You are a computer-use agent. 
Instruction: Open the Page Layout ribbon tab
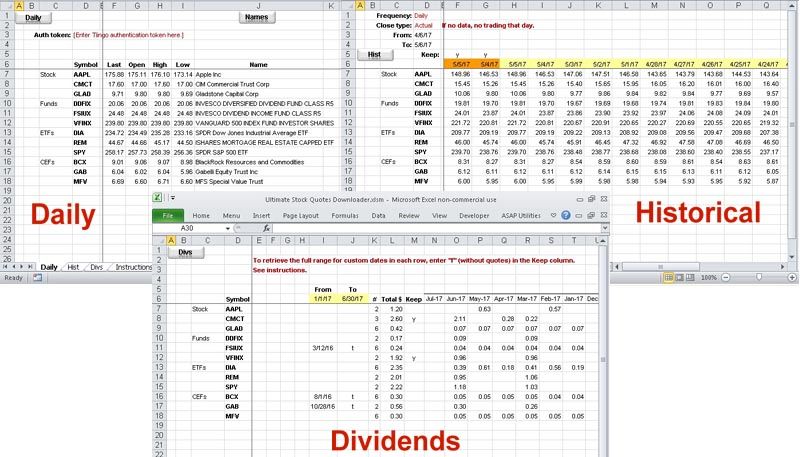click(301, 216)
